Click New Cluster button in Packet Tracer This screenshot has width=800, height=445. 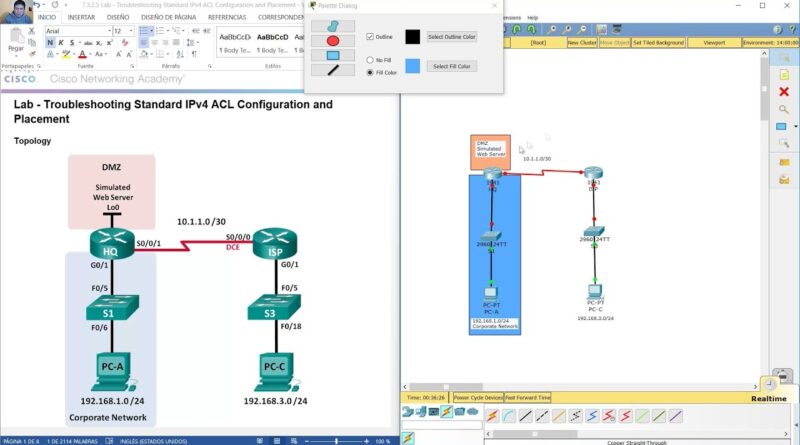582,43
